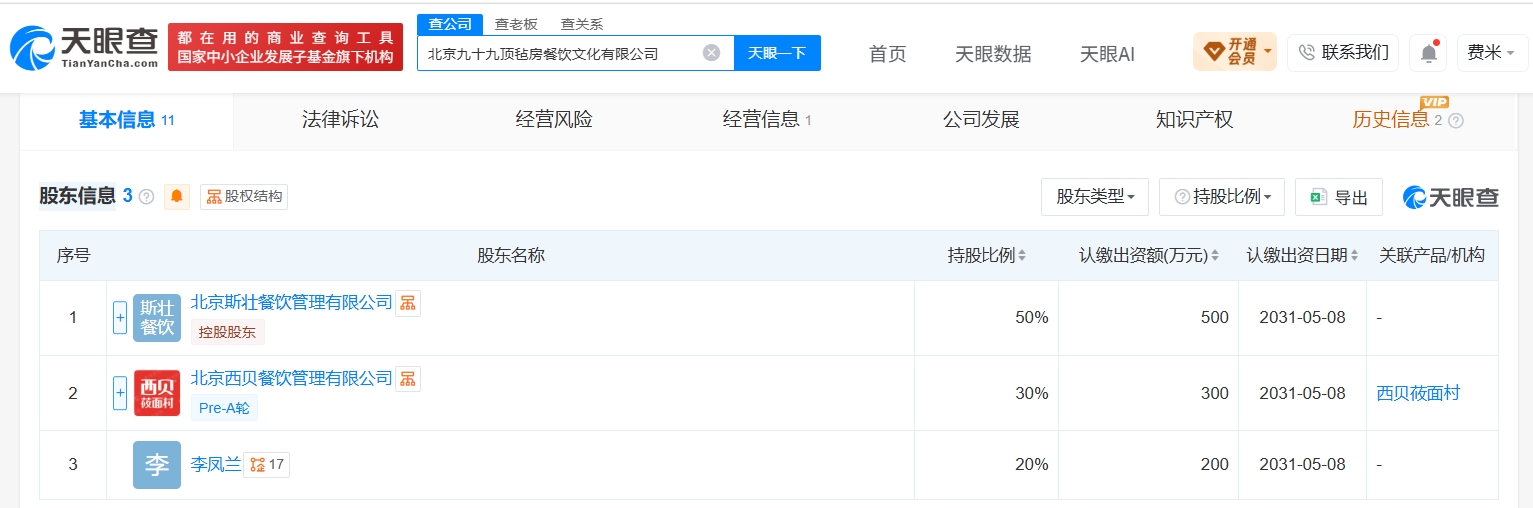Screen dimensions: 1533x508
Task: Switch to the 经营信息 tab
Action: (x=767, y=120)
